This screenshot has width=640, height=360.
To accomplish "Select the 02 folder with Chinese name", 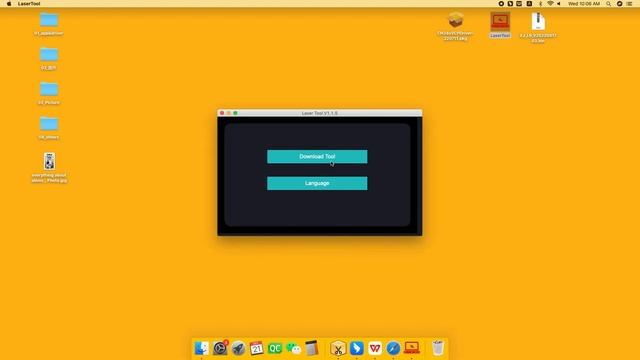I will 49,58.
